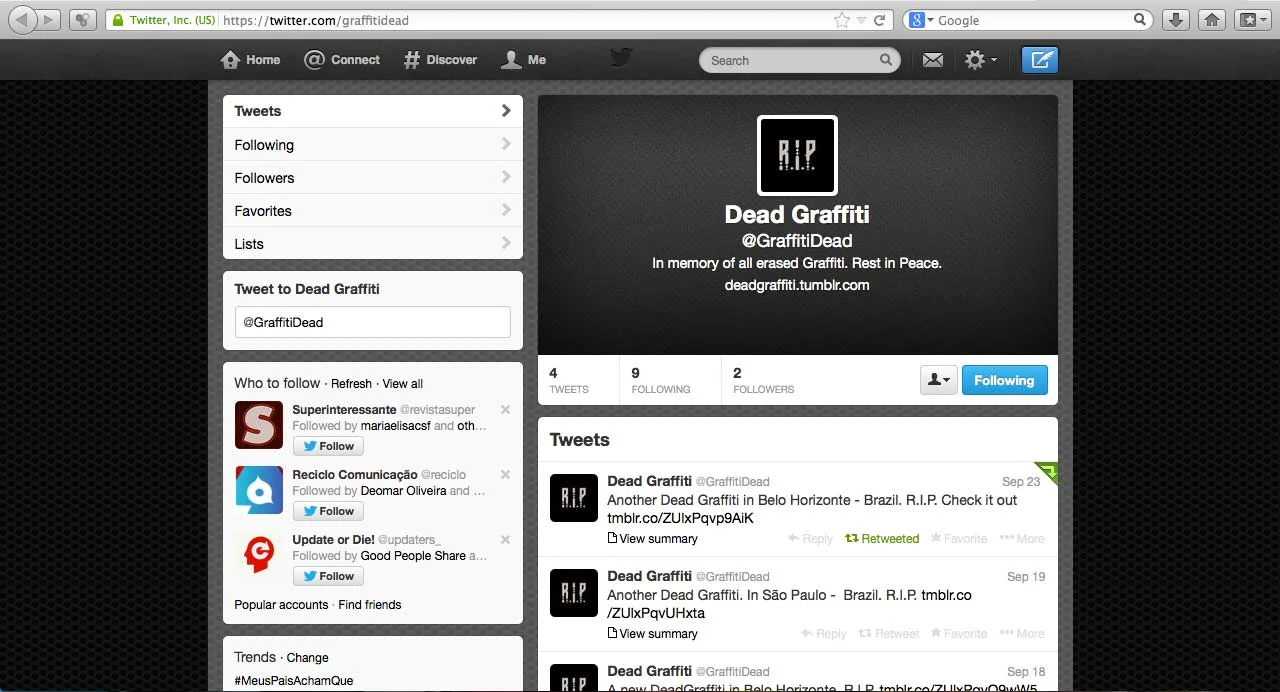Select Favorites in the profile sidebar
Screen dimensions: 1280x692
click(373, 211)
